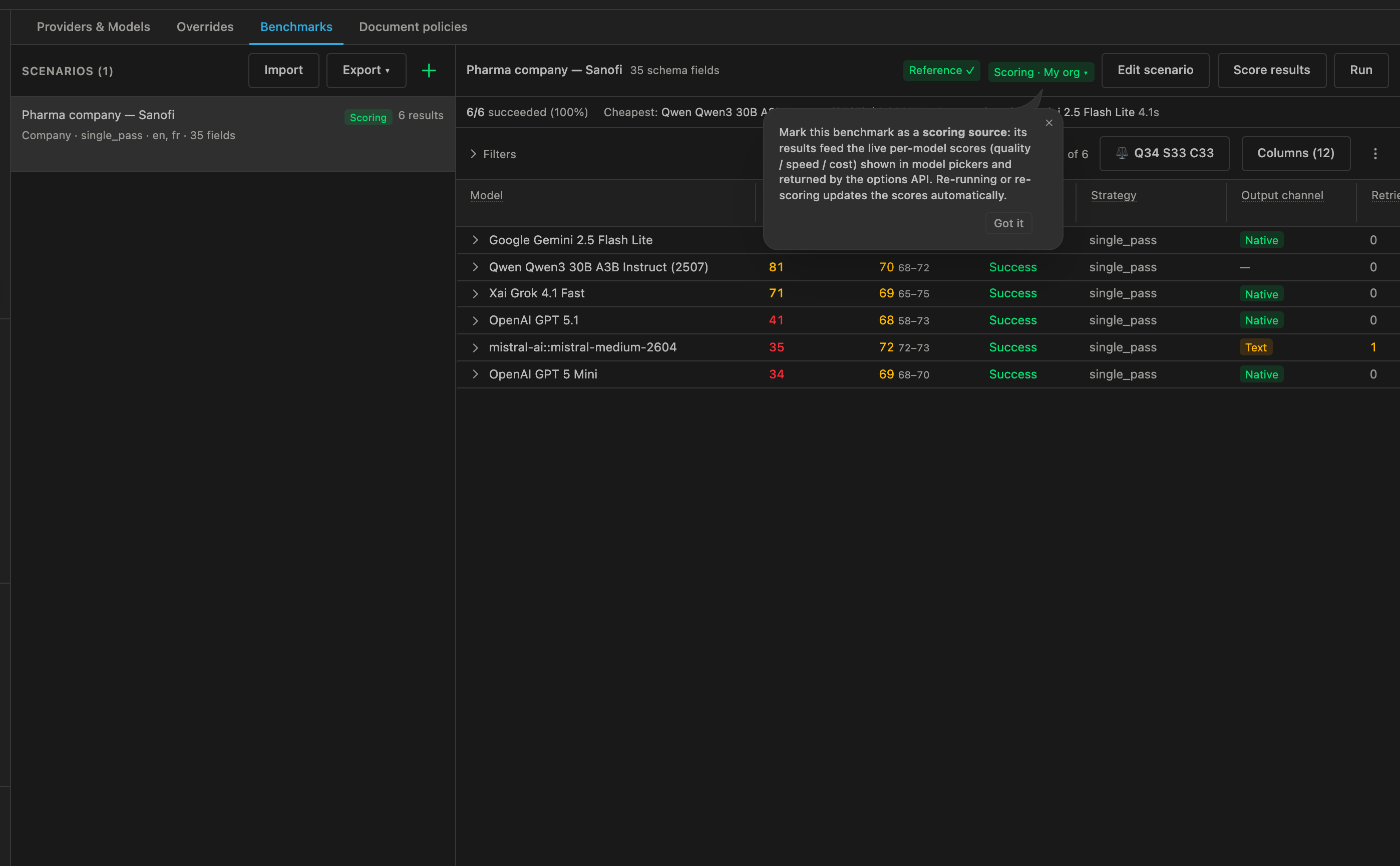Open the Columns (12) selector
The image size is (1400, 866).
click(1295, 154)
